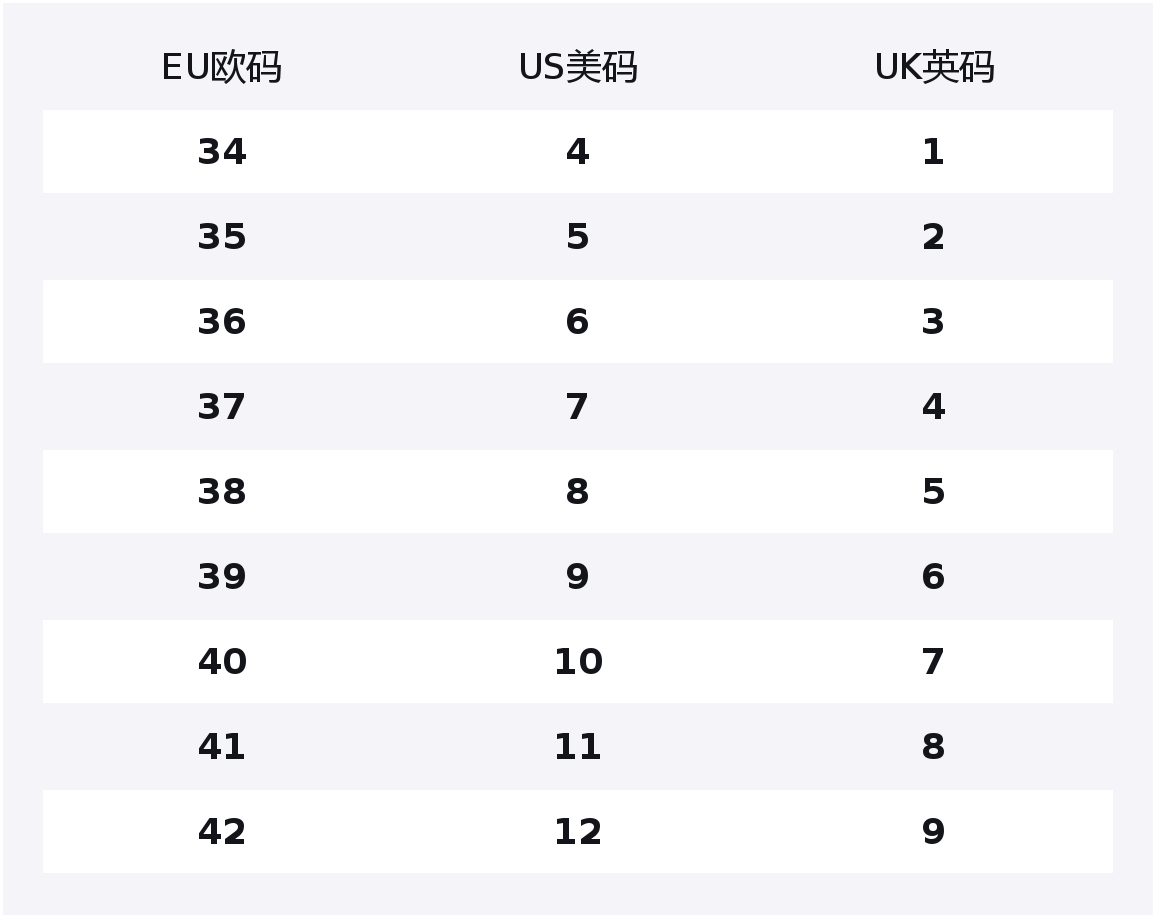1156x918 pixels.
Task: Click the EU欧码 column header
Action: [x=221, y=68]
